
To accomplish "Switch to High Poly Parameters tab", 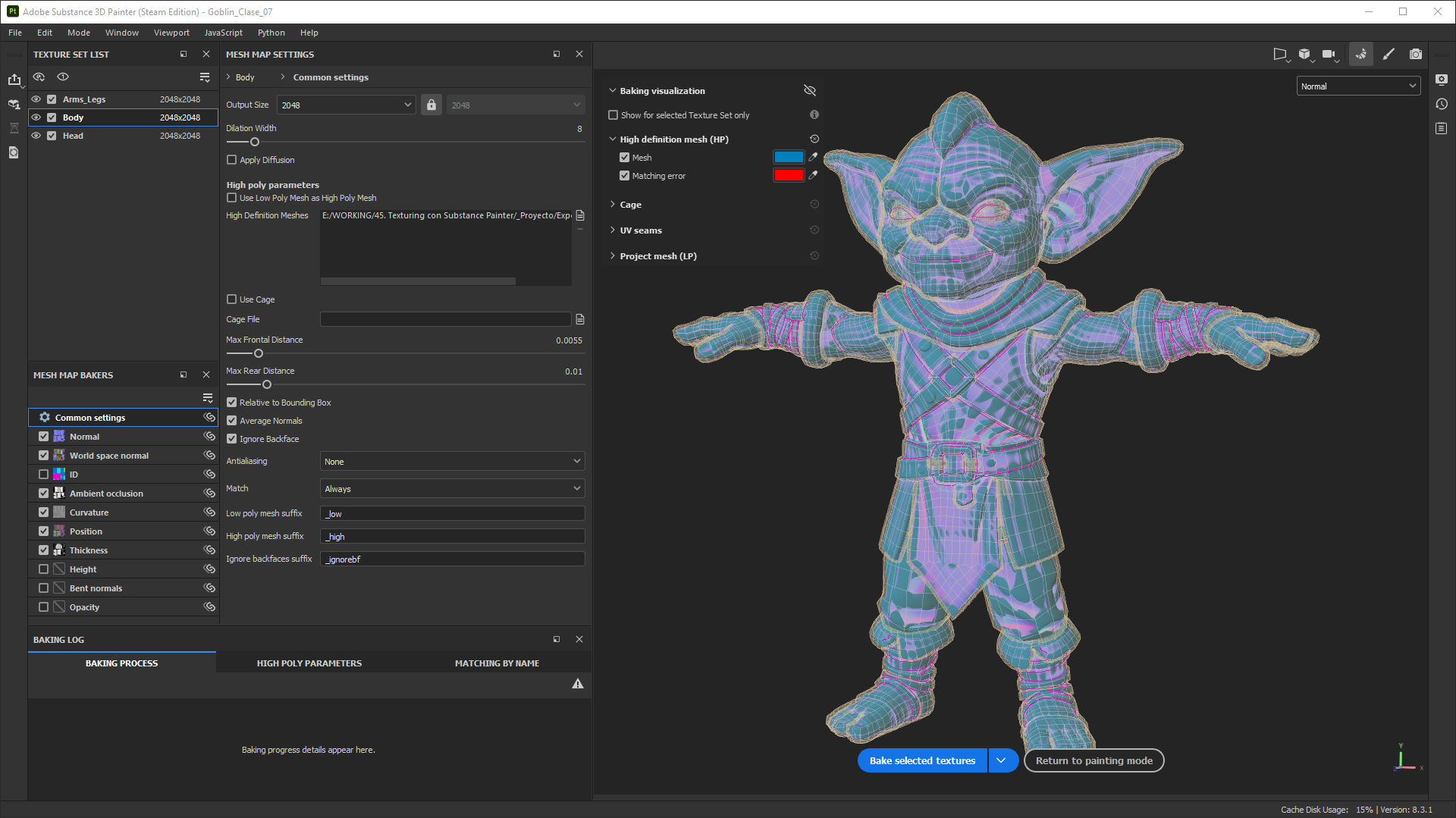I will 309,663.
